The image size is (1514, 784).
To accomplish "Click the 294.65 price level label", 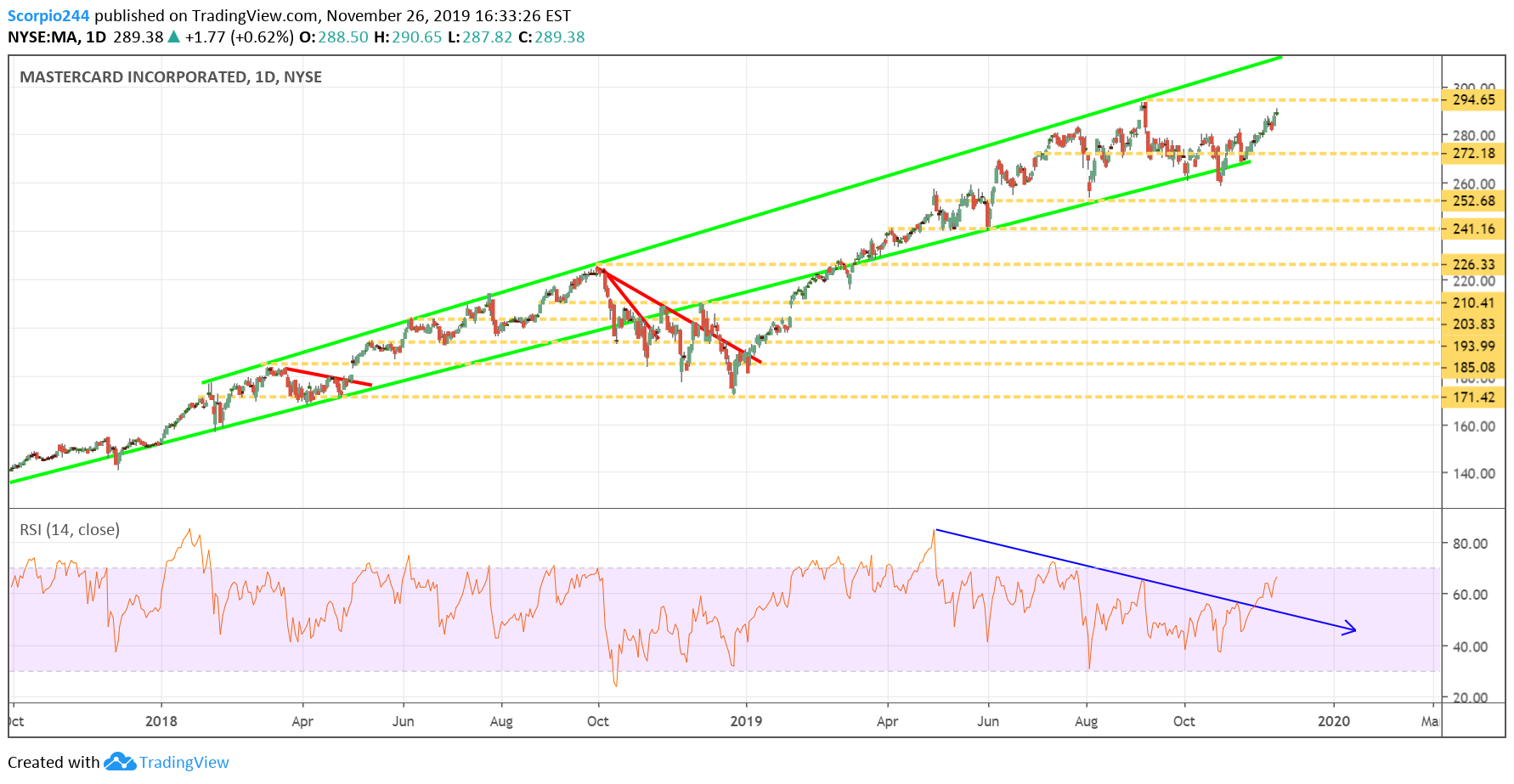I will (x=1473, y=100).
